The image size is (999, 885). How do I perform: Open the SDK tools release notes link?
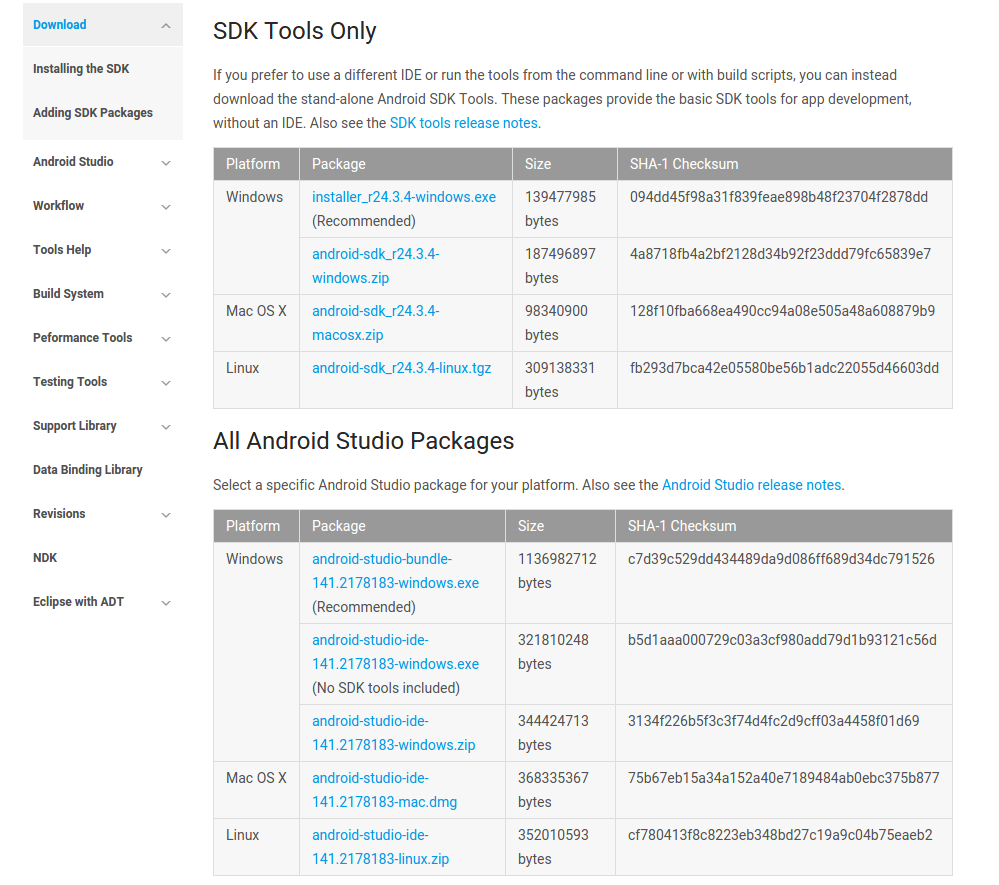coord(463,123)
